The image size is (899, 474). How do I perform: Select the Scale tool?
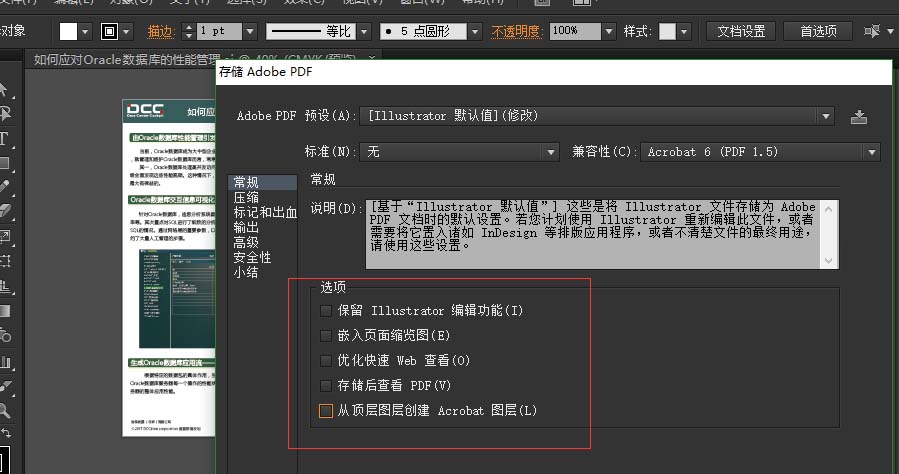(5, 236)
